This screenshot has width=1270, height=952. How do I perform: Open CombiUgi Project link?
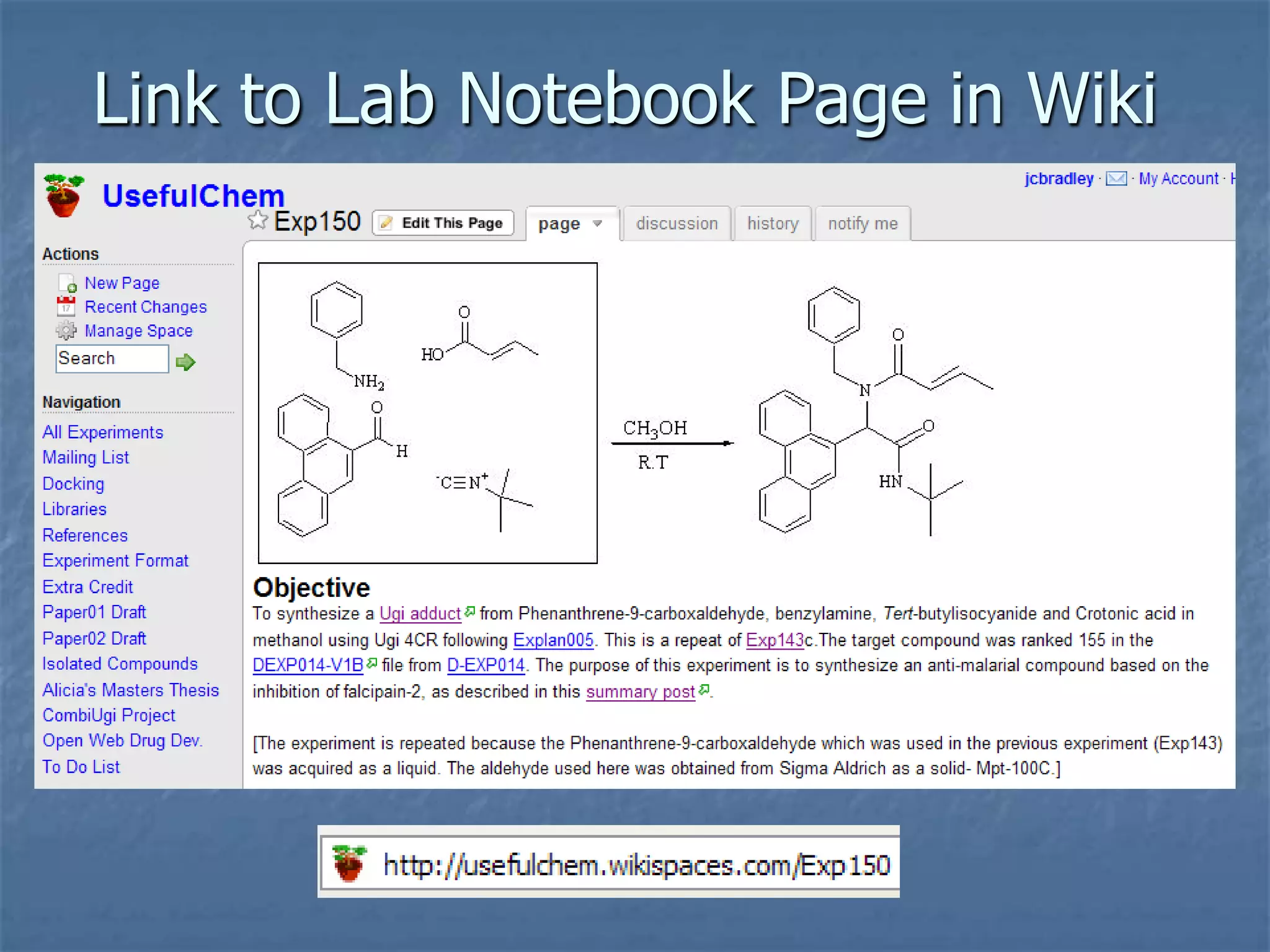[109, 715]
